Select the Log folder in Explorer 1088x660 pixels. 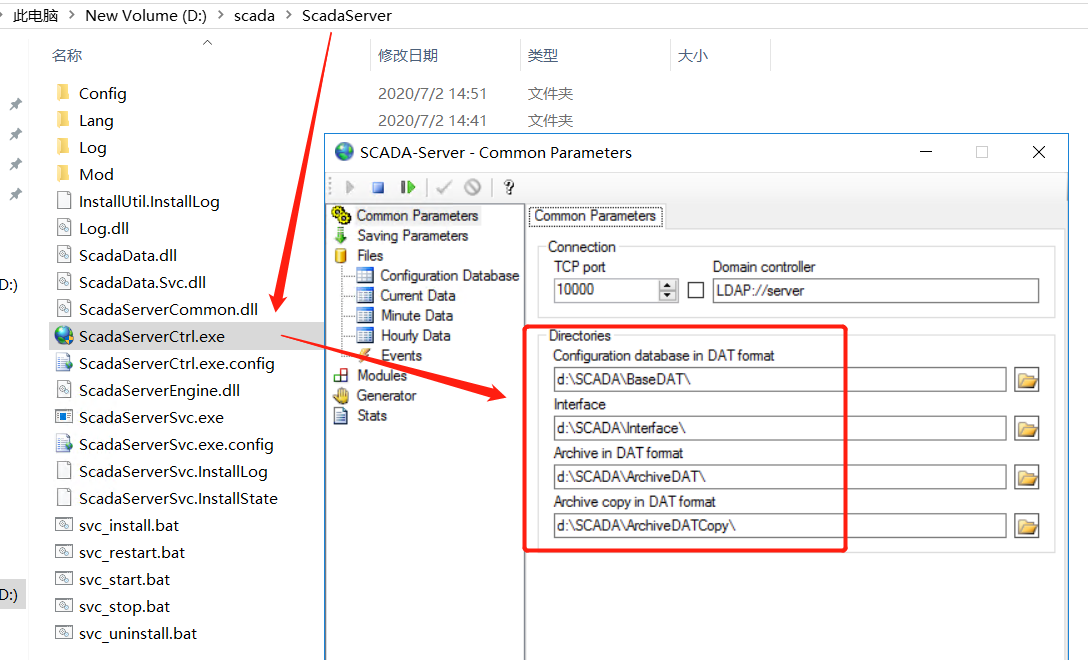[92, 148]
